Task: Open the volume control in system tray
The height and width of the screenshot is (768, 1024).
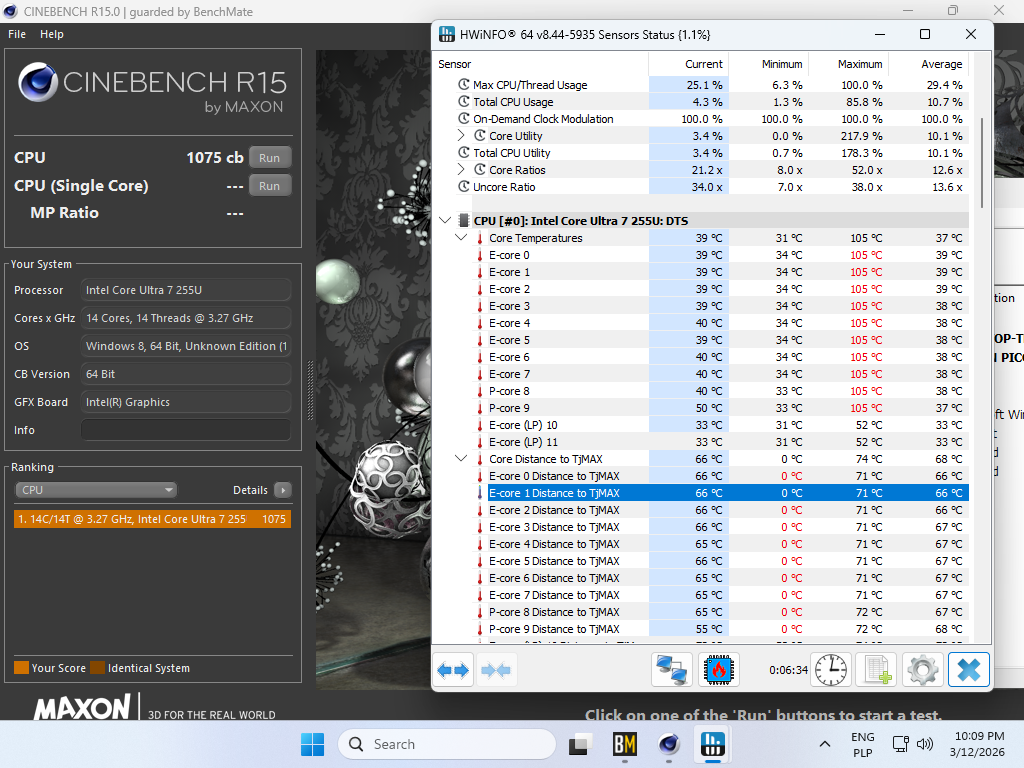Action: tap(925, 744)
